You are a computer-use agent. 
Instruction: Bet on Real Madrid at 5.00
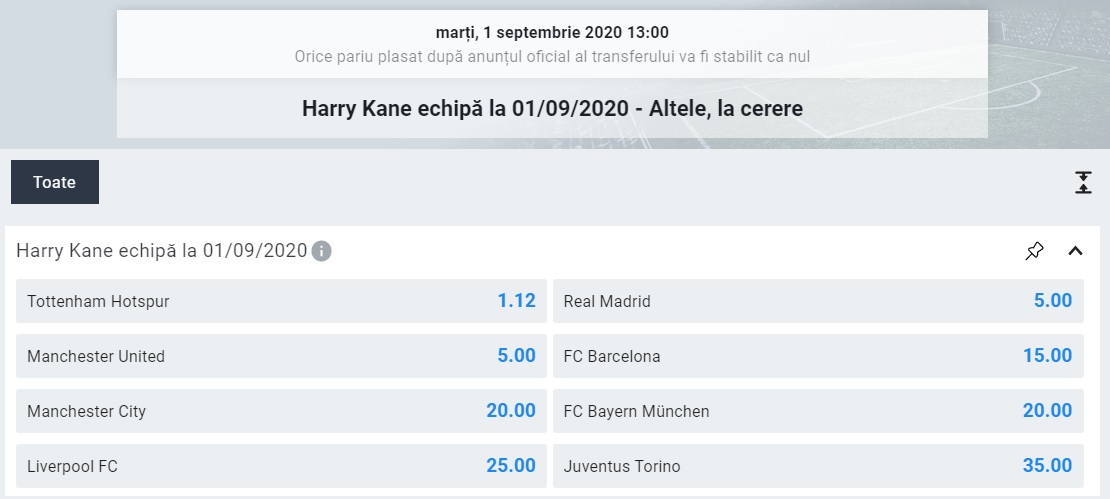pyautogui.click(x=817, y=301)
